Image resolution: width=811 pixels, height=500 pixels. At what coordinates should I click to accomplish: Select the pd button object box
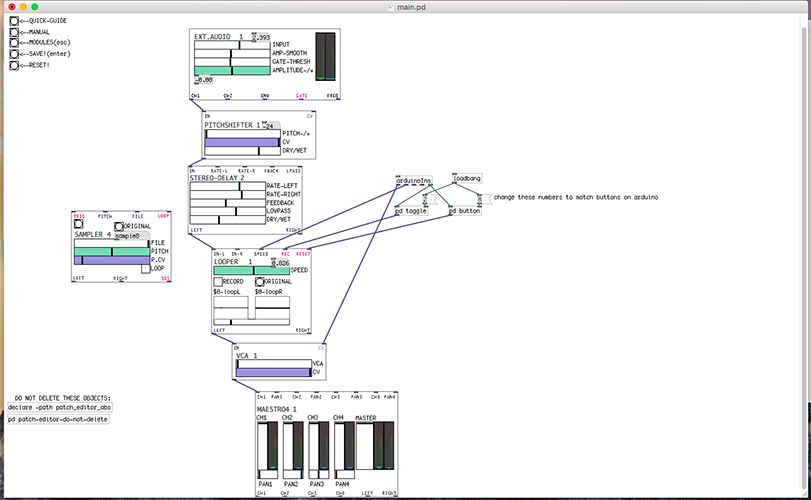465,211
